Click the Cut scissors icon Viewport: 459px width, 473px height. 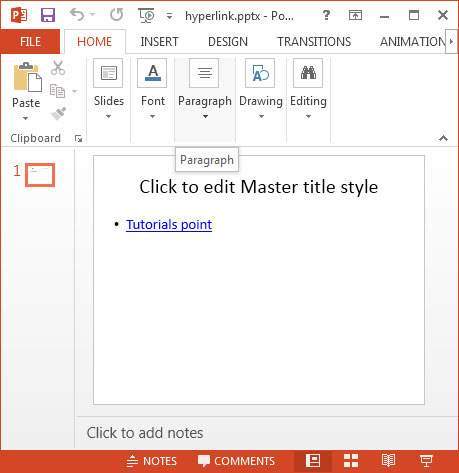click(58, 68)
